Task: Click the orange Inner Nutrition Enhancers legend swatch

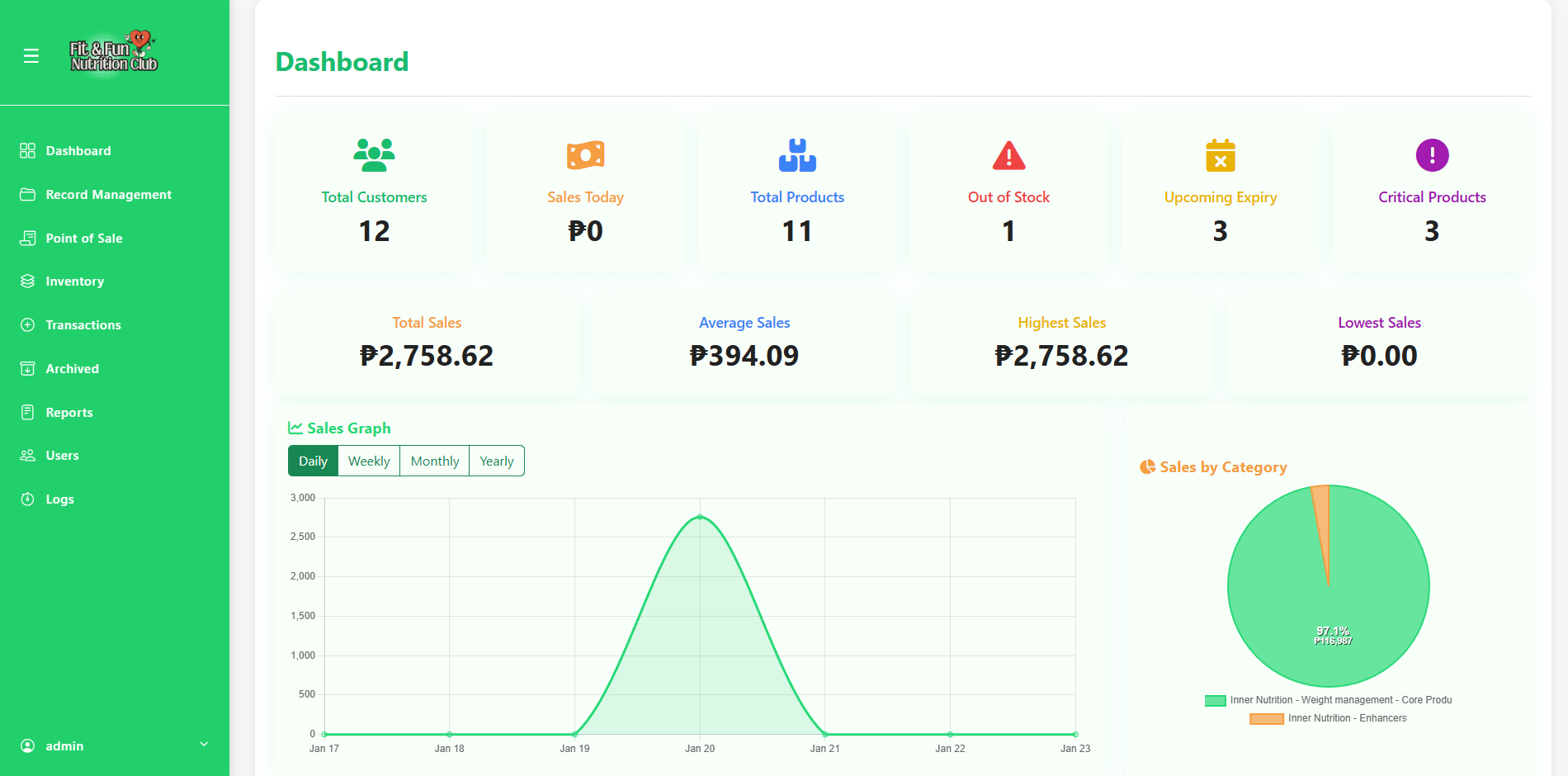Action: coord(1266,719)
